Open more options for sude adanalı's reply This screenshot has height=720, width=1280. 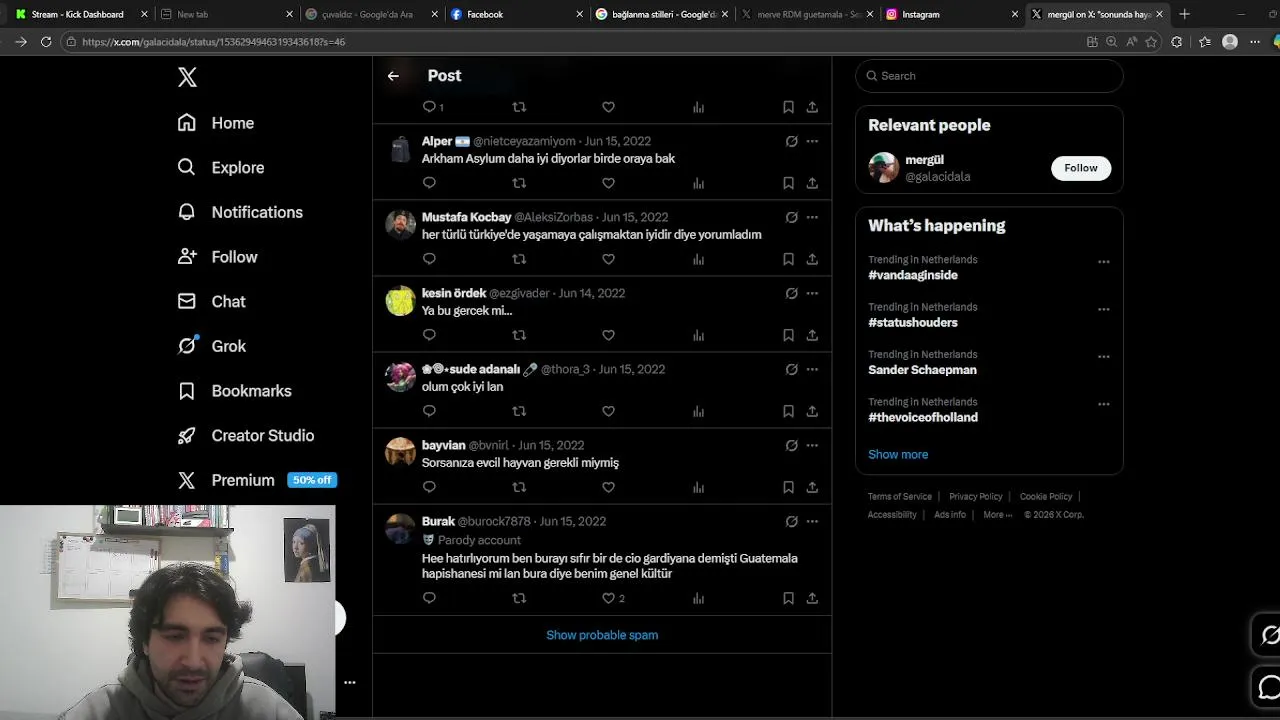(812, 369)
